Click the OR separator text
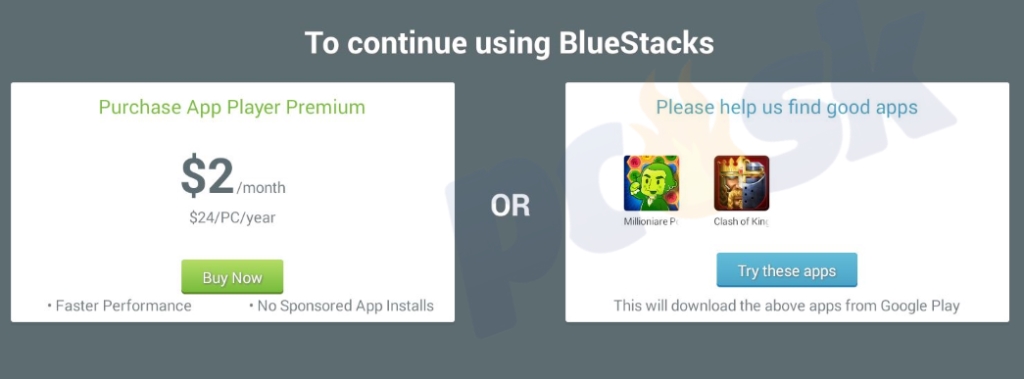The width and height of the screenshot is (1024, 379). tap(510, 206)
